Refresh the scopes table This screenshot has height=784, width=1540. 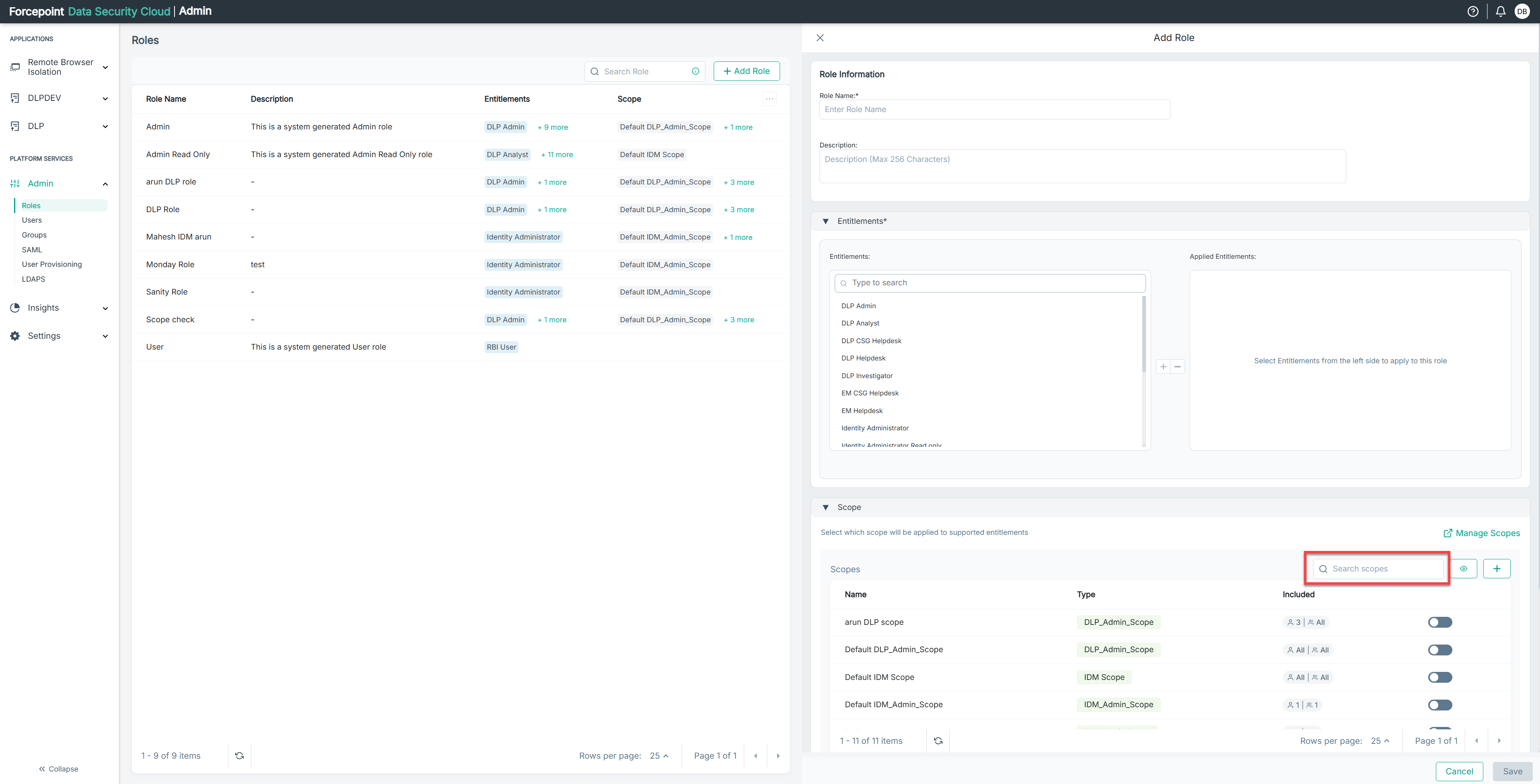click(x=938, y=740)
